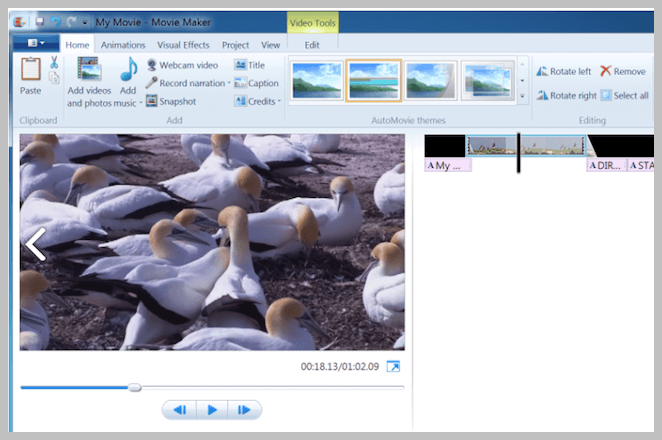Expand the AutoMovie themes gallery
The width and height of the screenshot is (662, 440).
(522, 96)
